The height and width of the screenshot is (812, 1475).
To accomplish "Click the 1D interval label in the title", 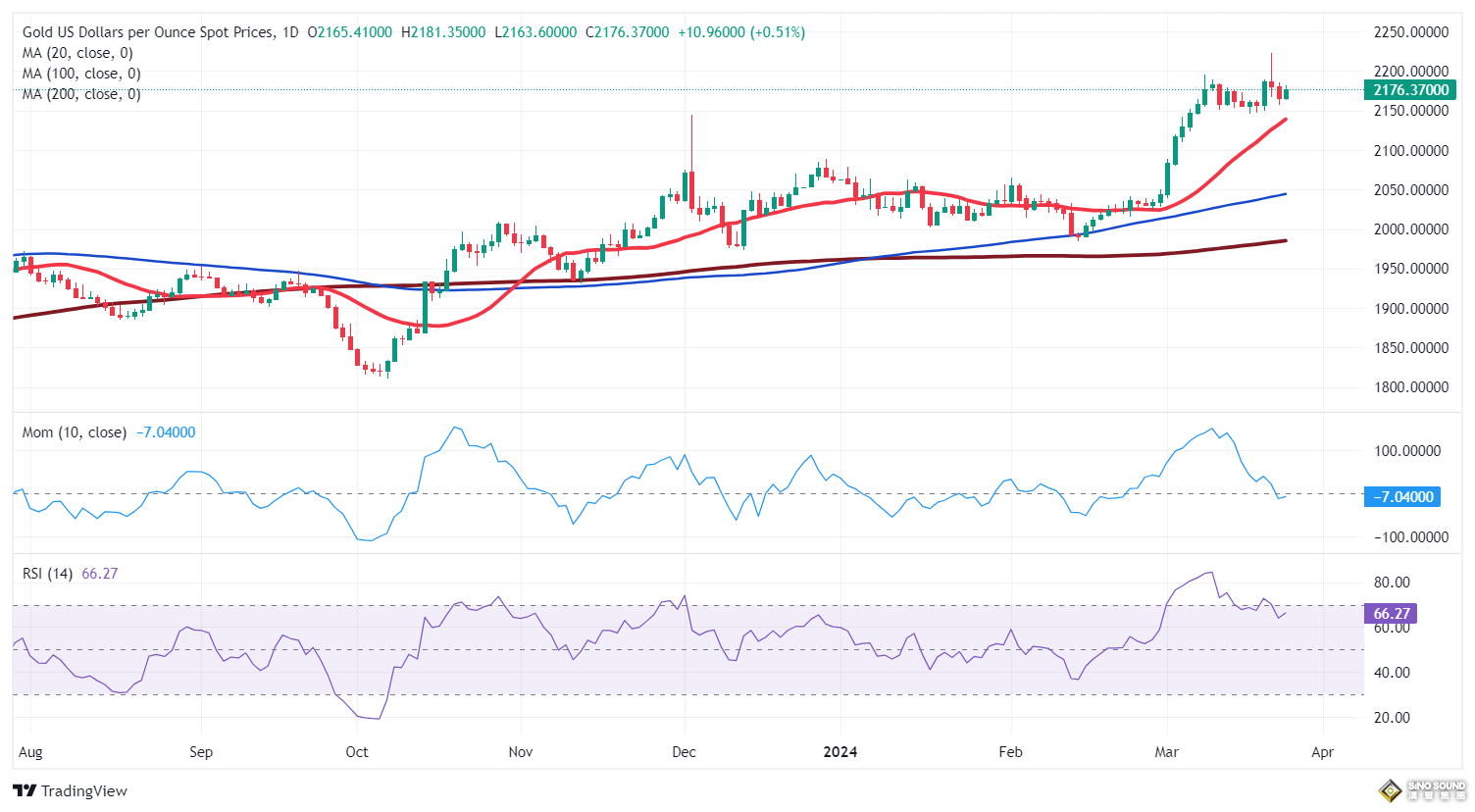I will pos(289,32).
